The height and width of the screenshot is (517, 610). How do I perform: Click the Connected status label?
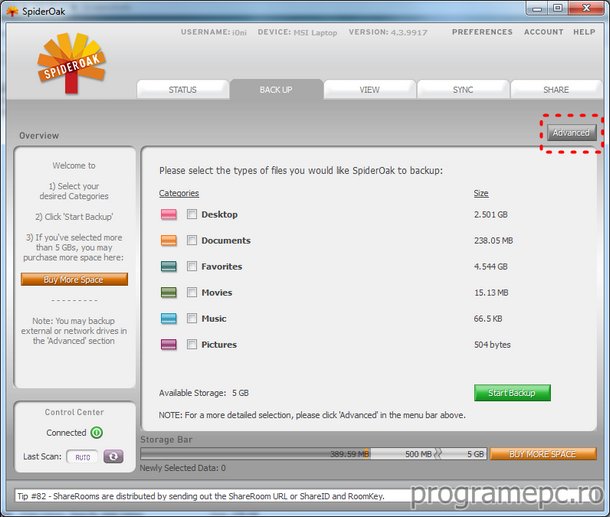[66, 433]
